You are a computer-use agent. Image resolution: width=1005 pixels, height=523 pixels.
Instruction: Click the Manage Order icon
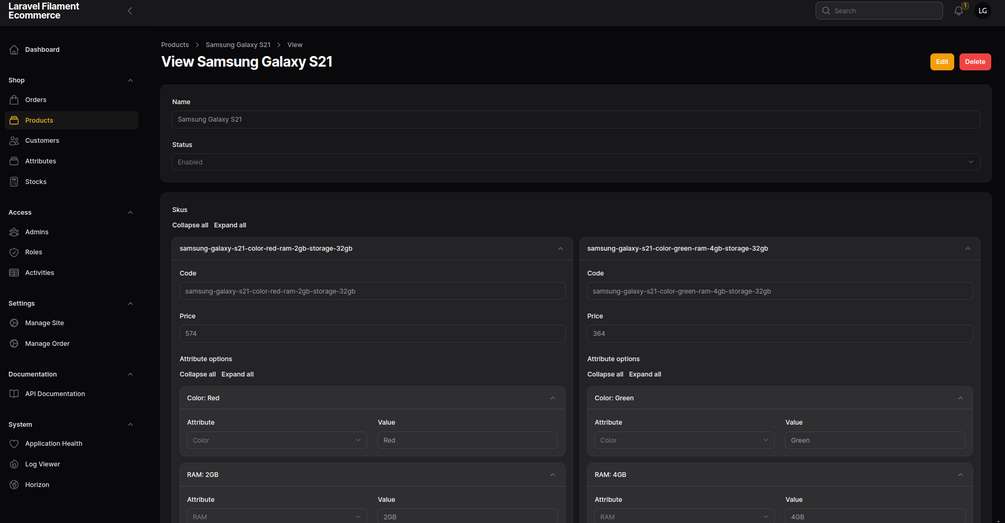[14, 344]
